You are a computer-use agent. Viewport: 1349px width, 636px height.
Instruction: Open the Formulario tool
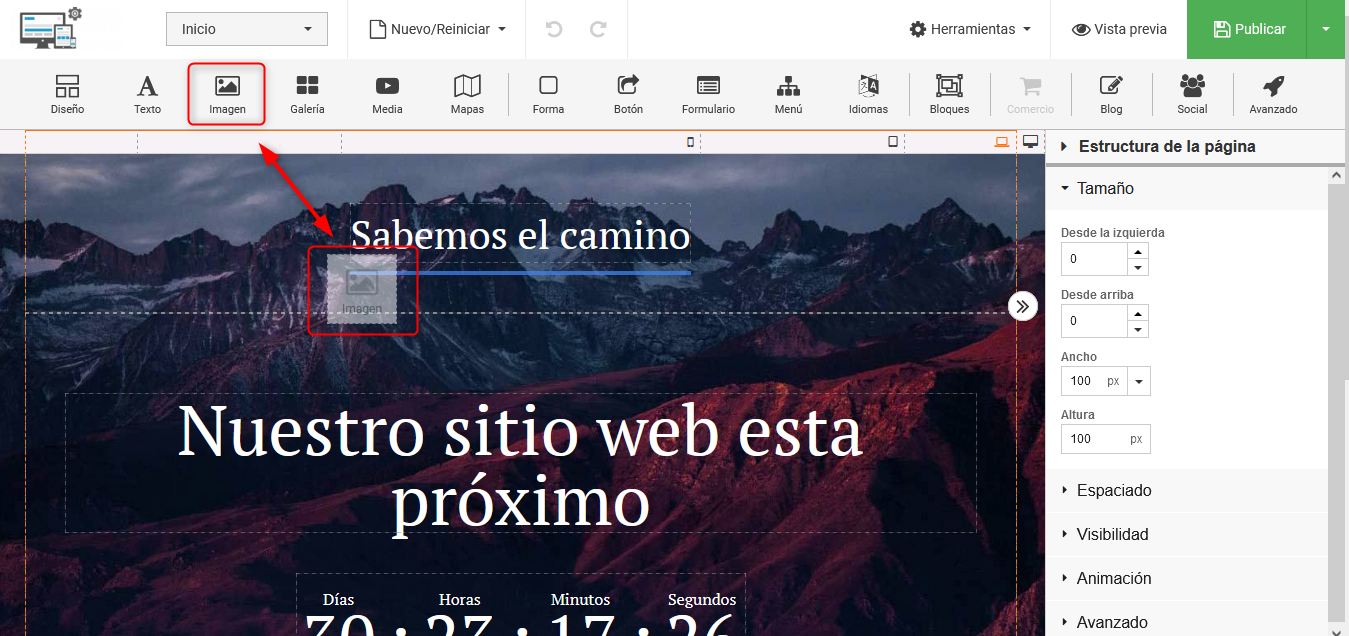pyautogui.click(x=708, y=94)
